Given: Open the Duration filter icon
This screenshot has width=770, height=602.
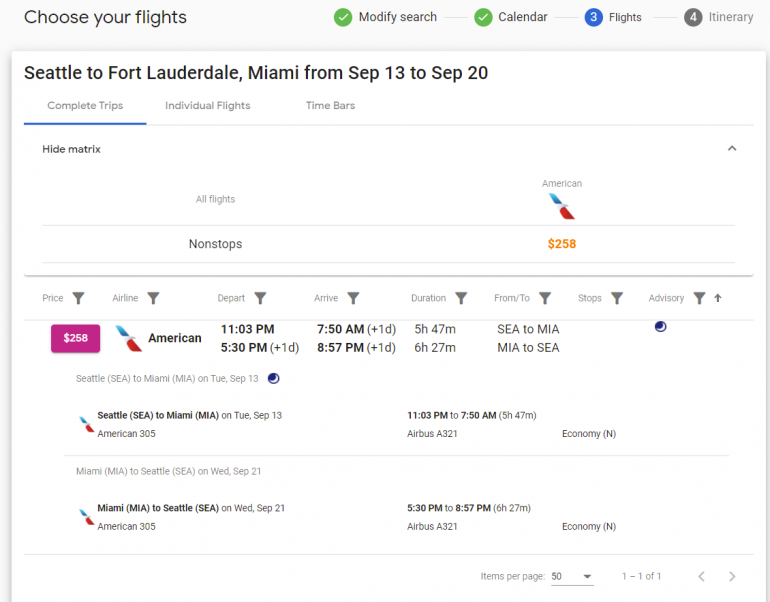Looking at the screenshot, I should [x=461, y=298].
